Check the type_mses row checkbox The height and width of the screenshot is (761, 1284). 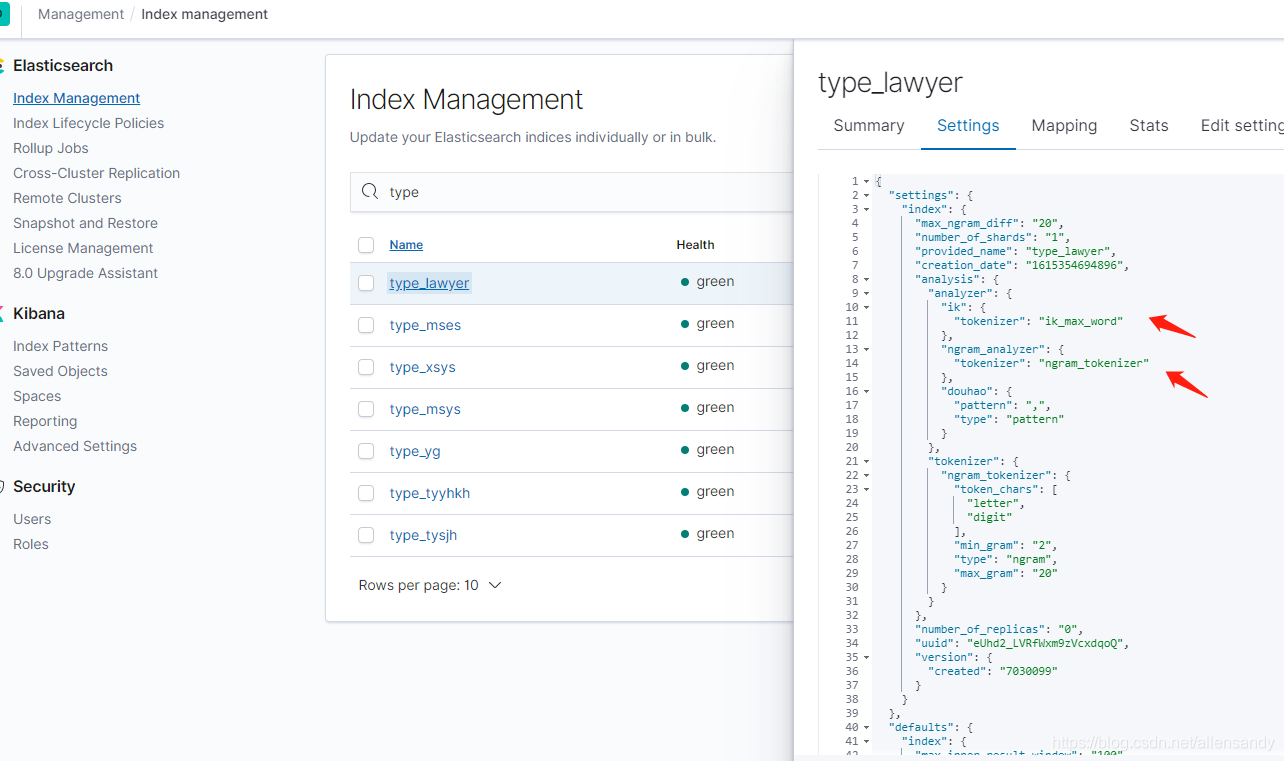point(366,325)
